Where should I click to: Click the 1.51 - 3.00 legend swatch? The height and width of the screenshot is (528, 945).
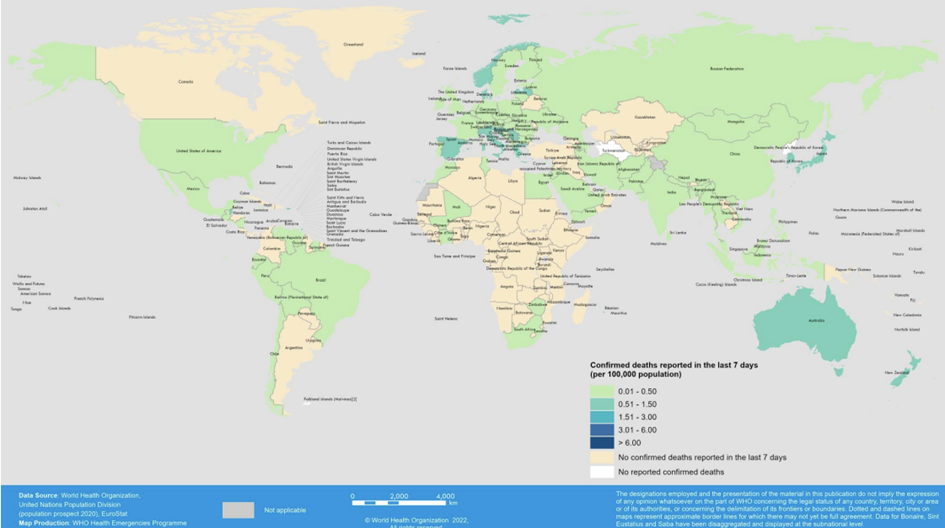[x=603, y=416]
